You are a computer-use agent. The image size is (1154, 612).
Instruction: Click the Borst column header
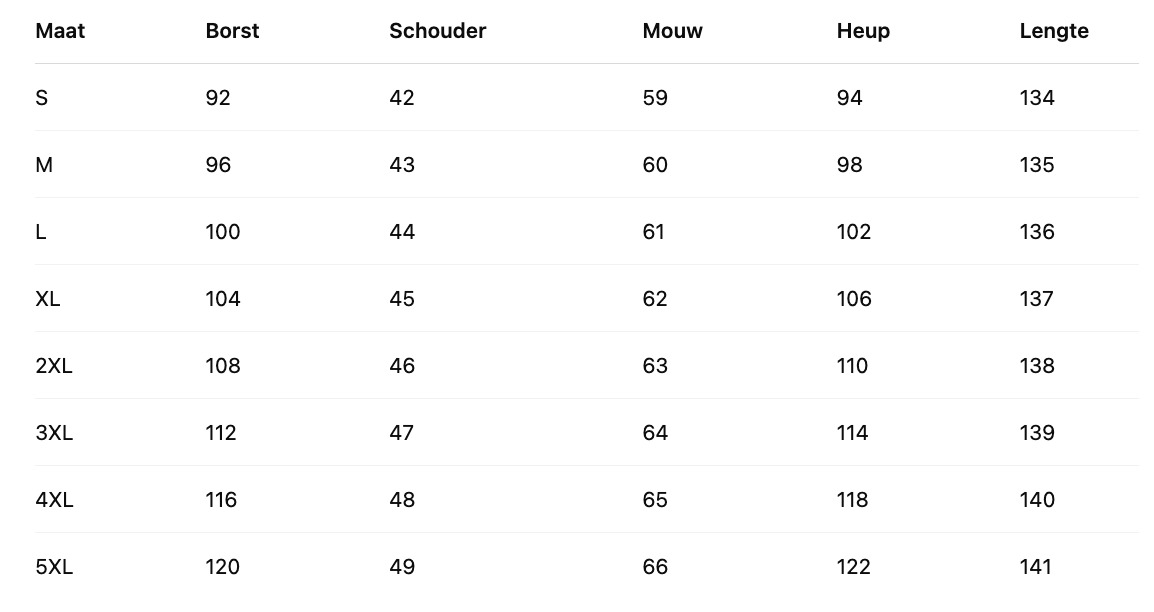[x=232, y=31]
